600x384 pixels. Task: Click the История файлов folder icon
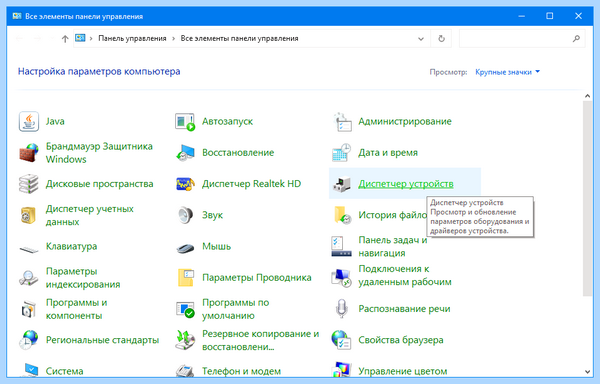[x=342, y=215]
